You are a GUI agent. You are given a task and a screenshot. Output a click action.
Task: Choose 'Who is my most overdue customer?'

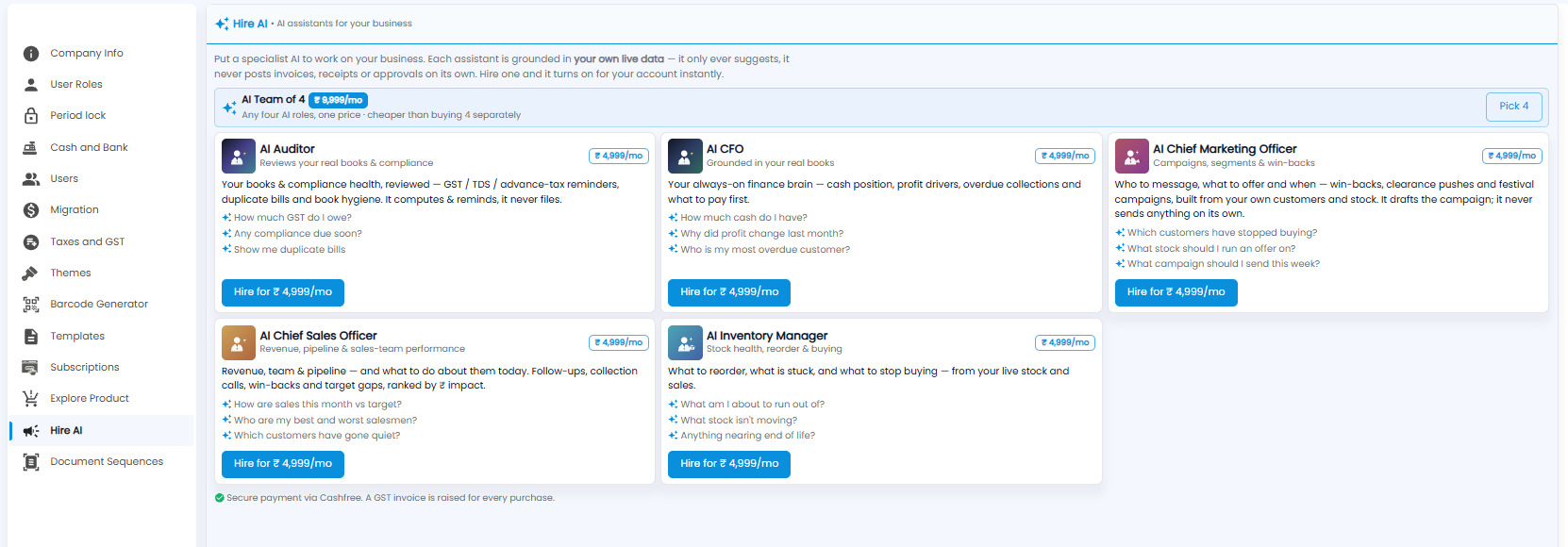click(765, 250)
